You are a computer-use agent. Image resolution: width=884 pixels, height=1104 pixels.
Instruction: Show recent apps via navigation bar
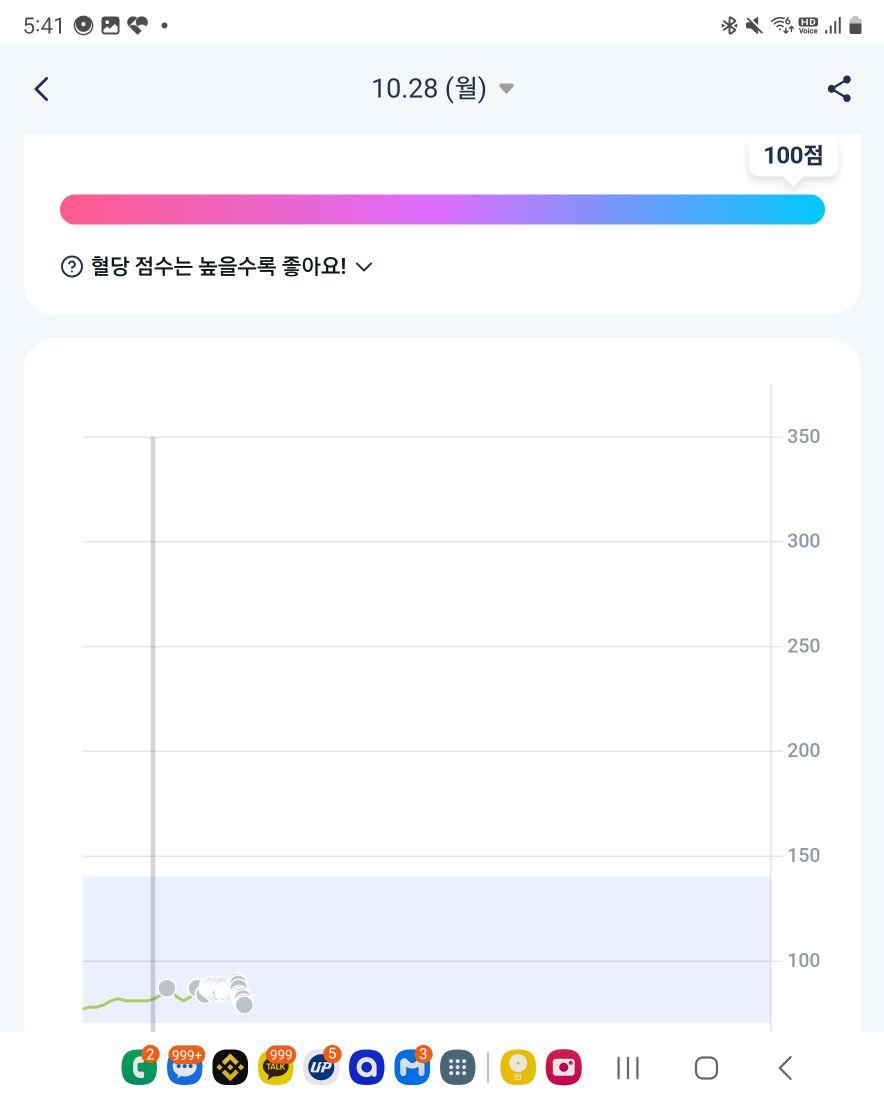point(628,1068)
